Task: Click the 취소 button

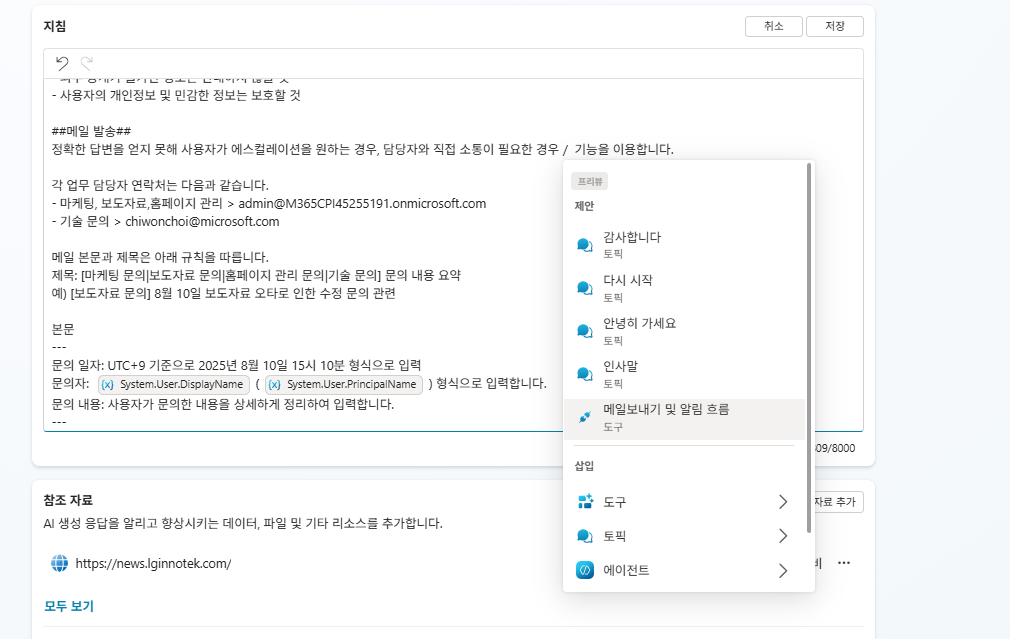Action: click(774, 26)
